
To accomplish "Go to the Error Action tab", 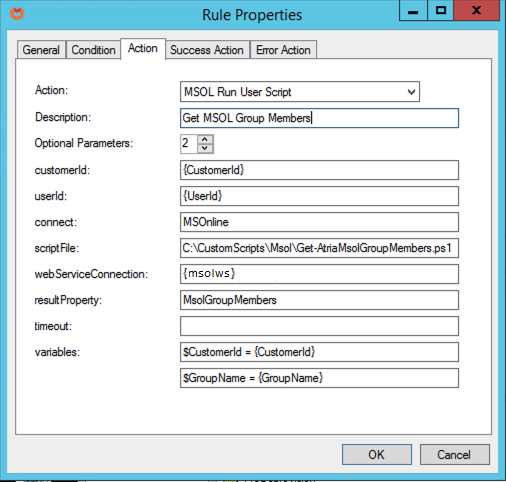I will point(283,50).
